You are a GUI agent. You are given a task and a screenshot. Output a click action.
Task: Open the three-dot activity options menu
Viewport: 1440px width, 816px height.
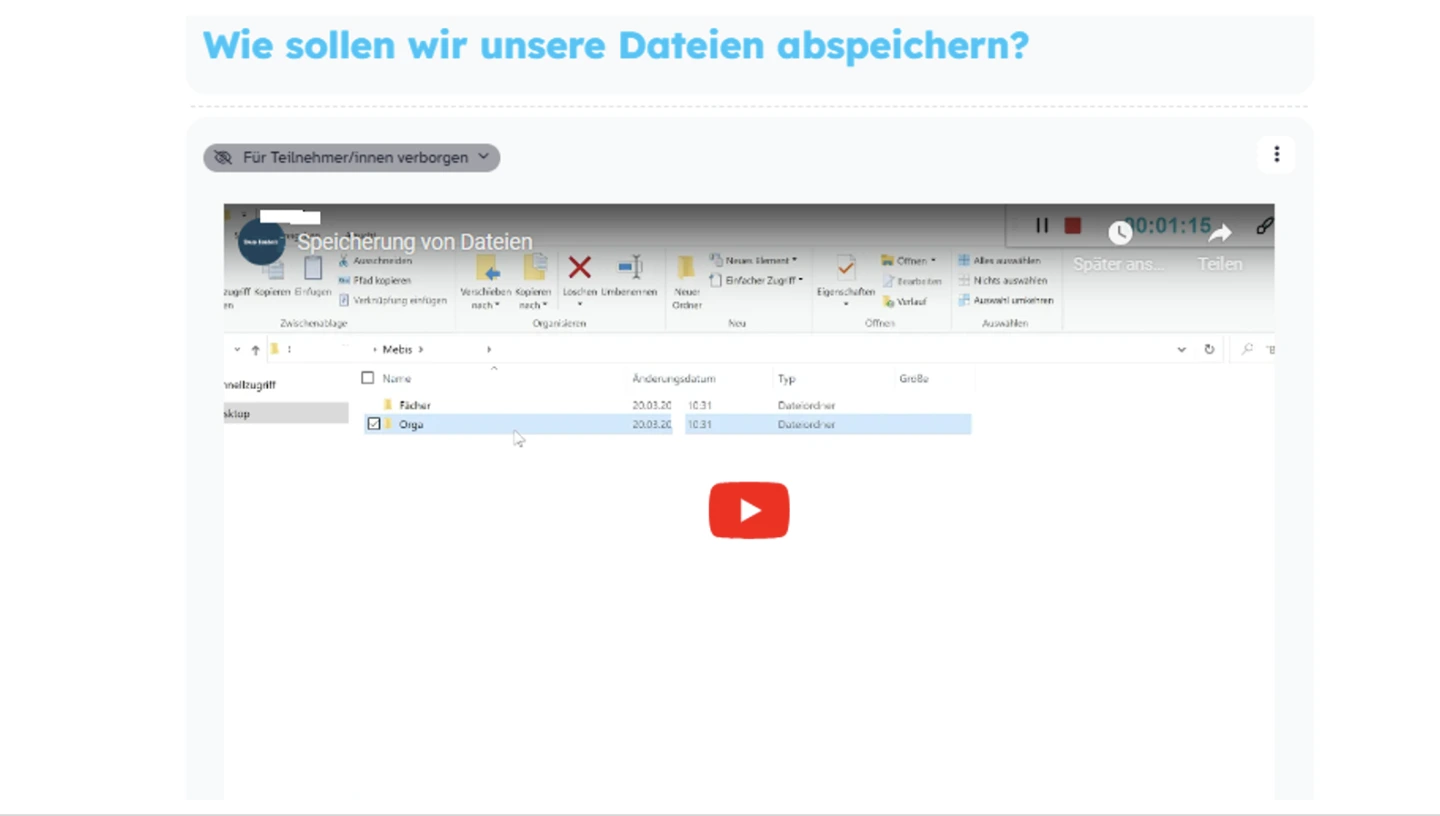coord(1276,155)
